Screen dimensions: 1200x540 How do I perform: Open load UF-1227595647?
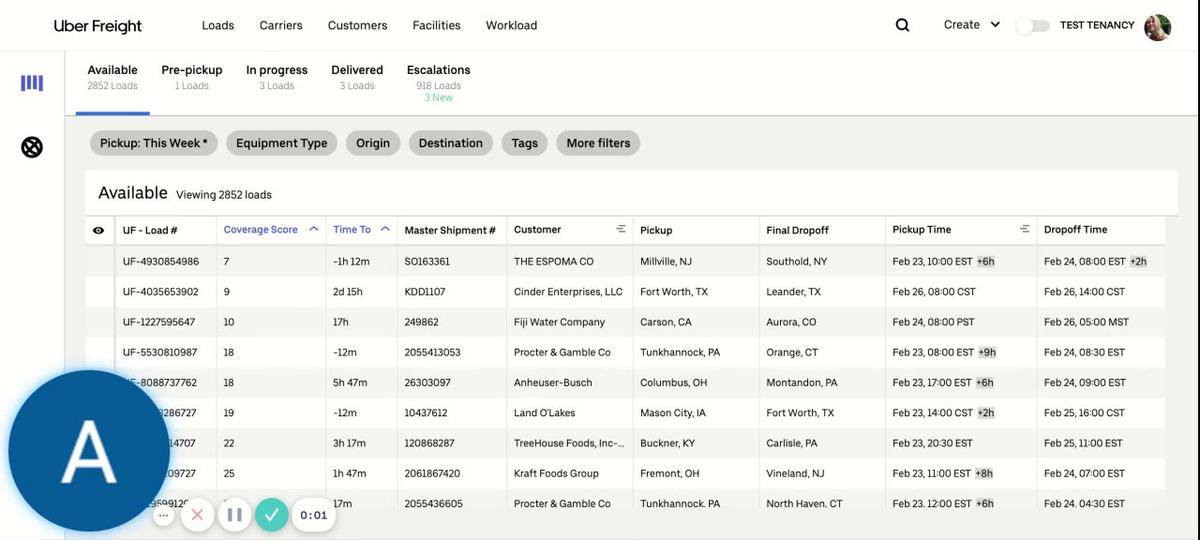click(x=159, y=322)
